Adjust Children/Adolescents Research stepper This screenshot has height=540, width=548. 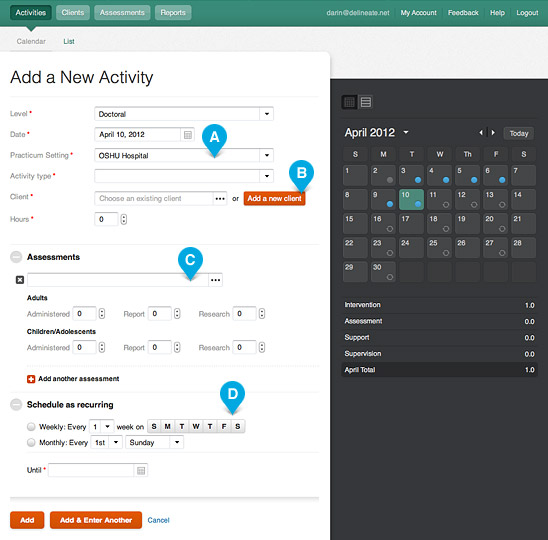pos(262,347)
